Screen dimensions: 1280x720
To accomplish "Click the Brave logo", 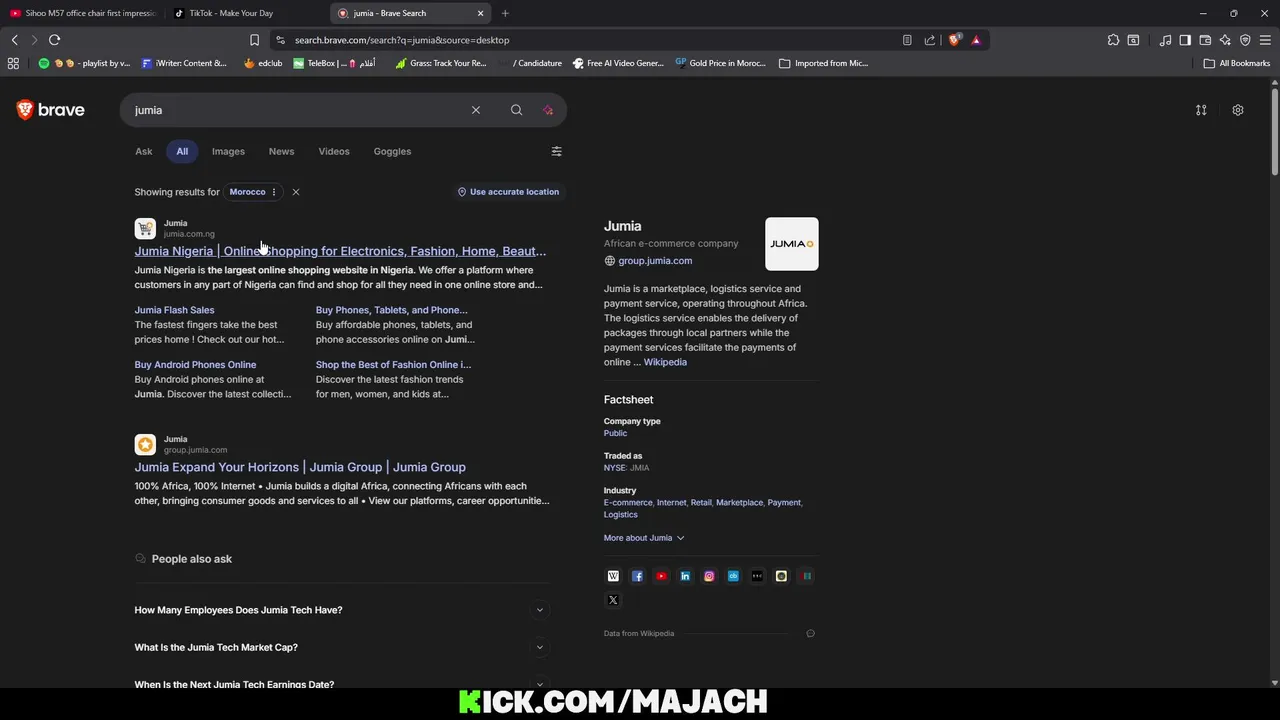I will point(51,110).
